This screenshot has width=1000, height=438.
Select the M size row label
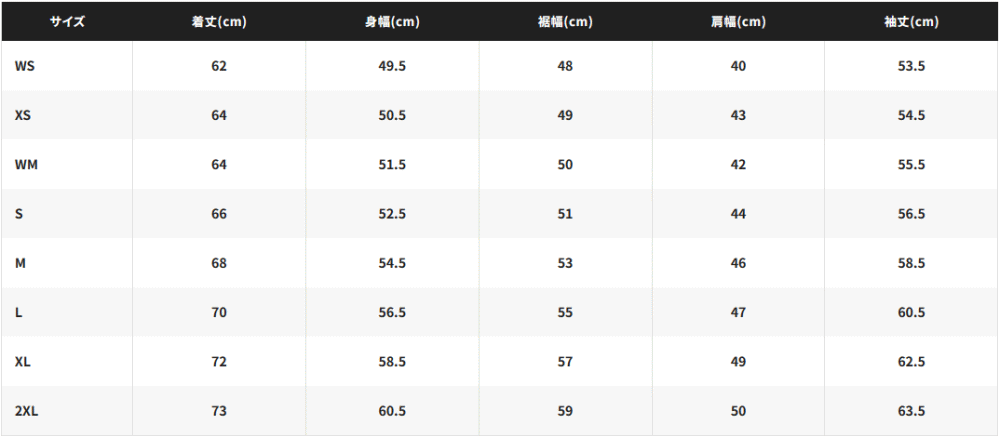pos(20,263)
